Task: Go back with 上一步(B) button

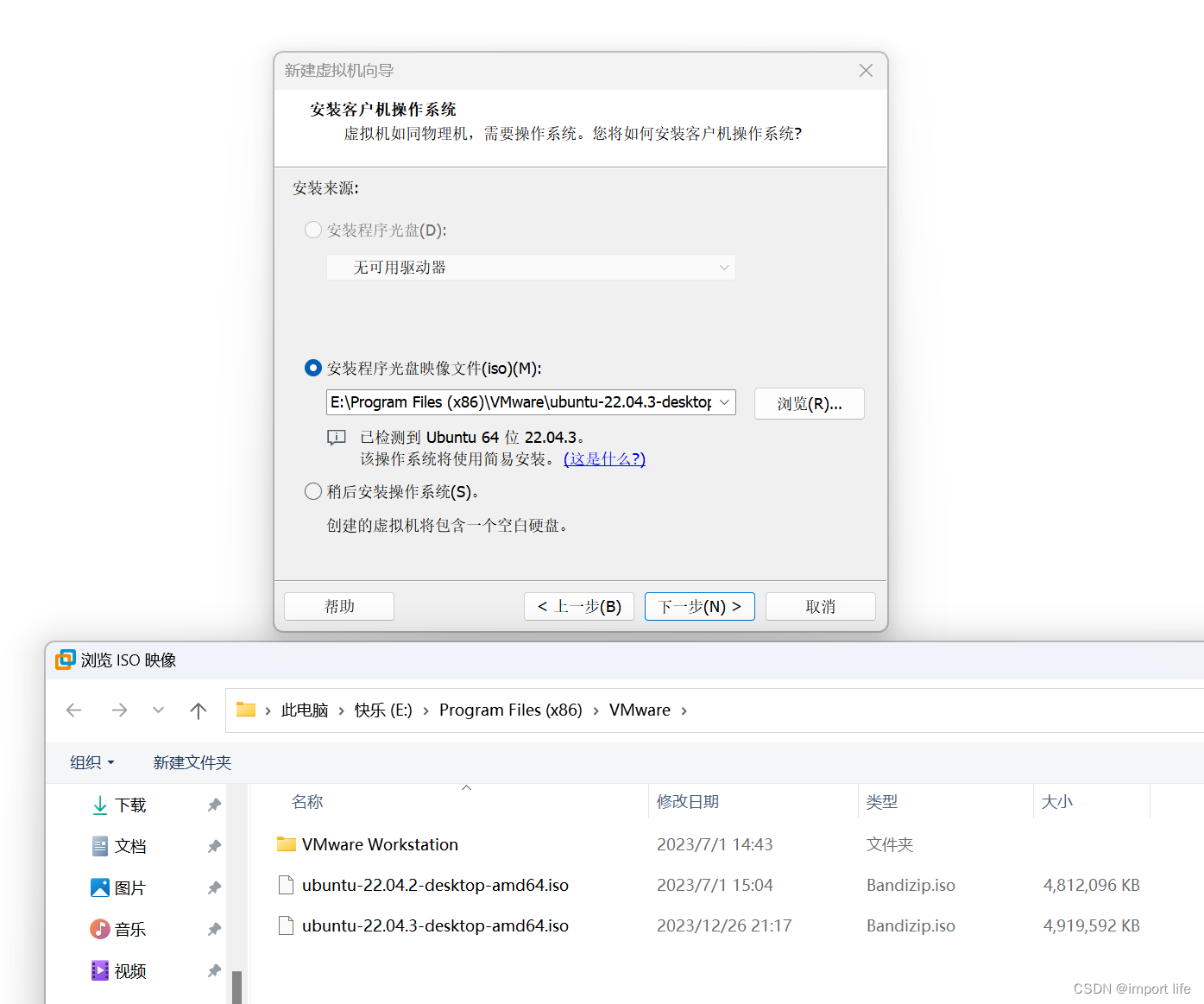Action: pos(579,606)
